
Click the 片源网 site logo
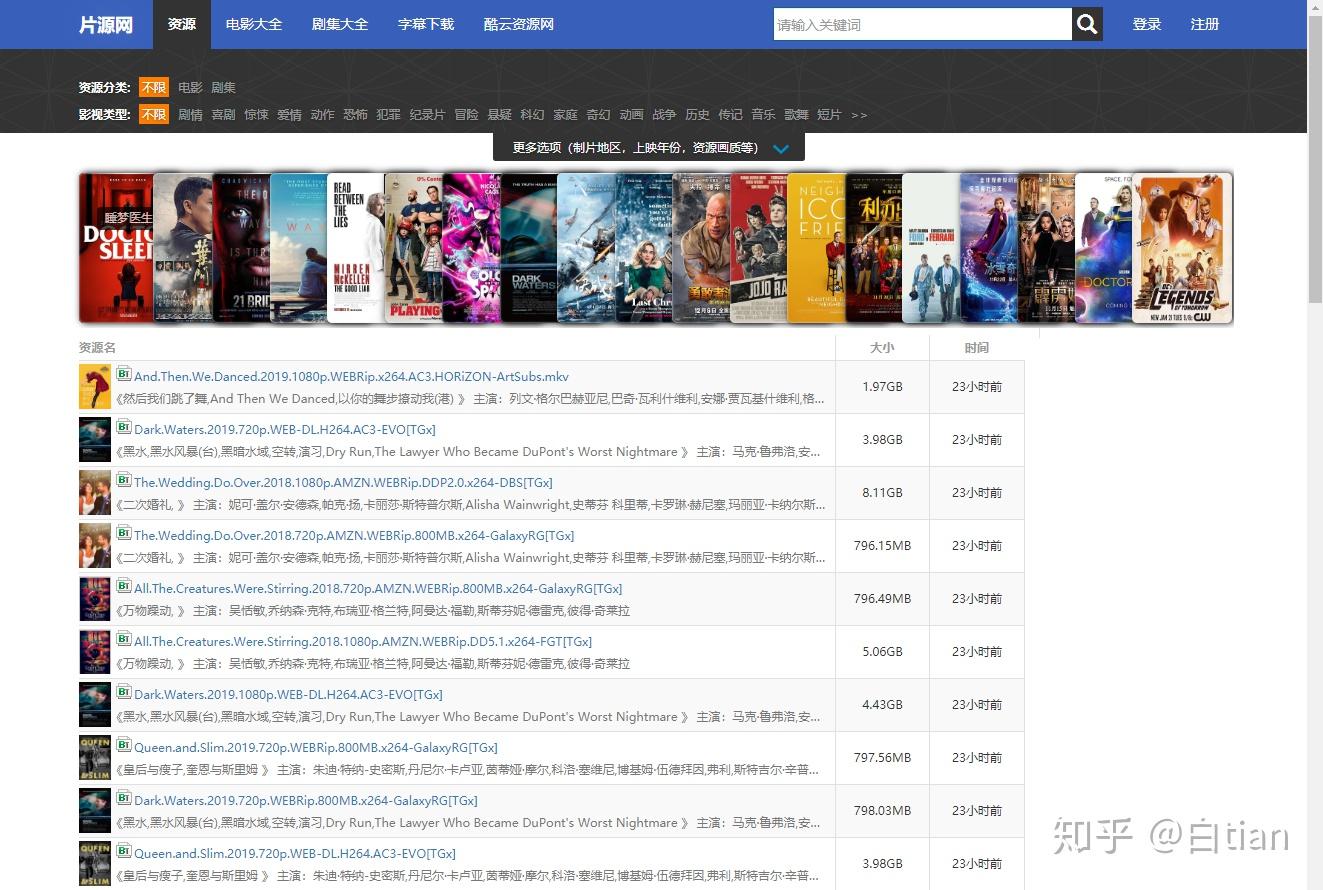pyautogui.click(x=106, y=24)
